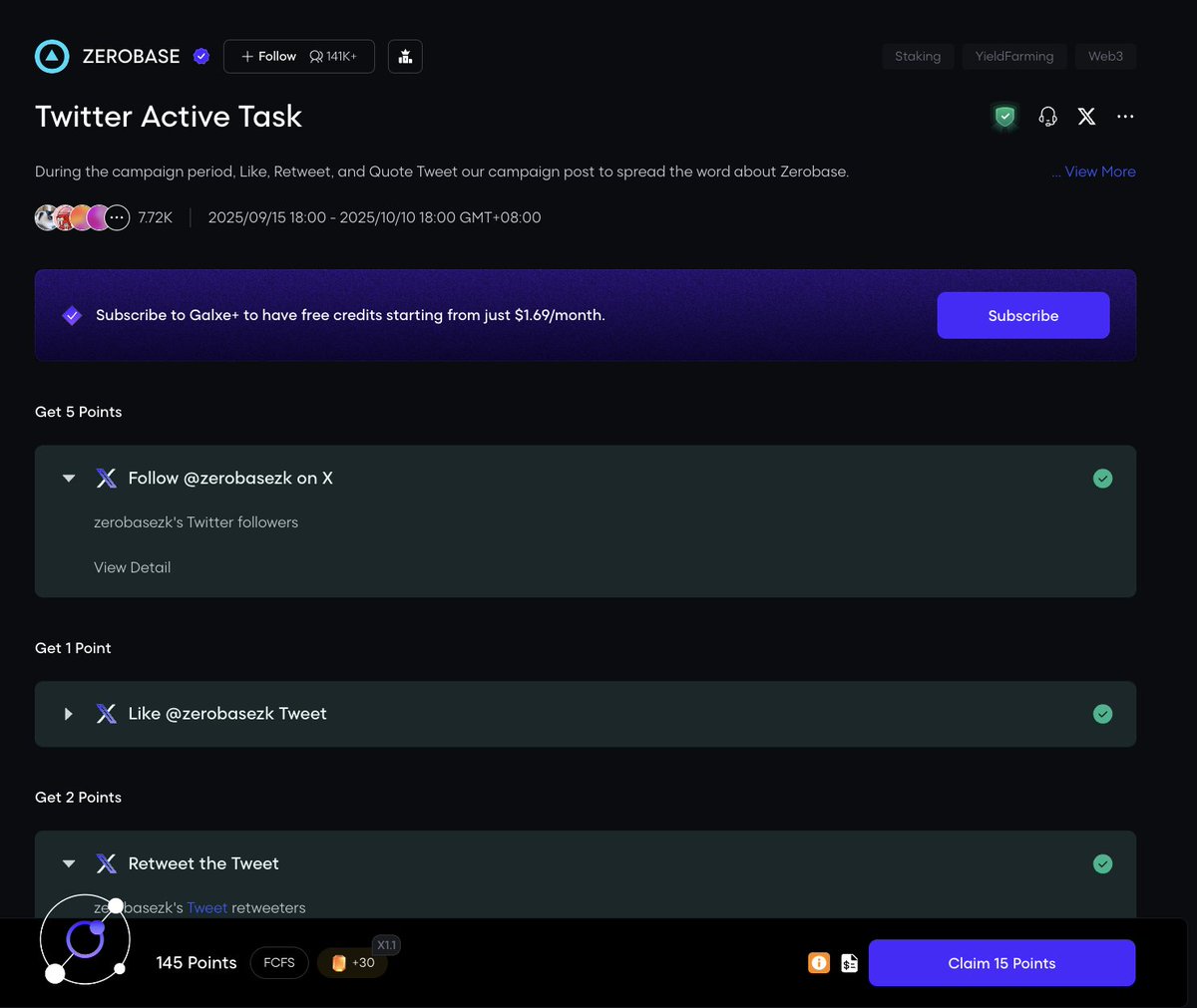The height and width of the screenshot is (1008, 1197).
Task: Click the Follow task green checkmark
Action: coord(1102,479)
